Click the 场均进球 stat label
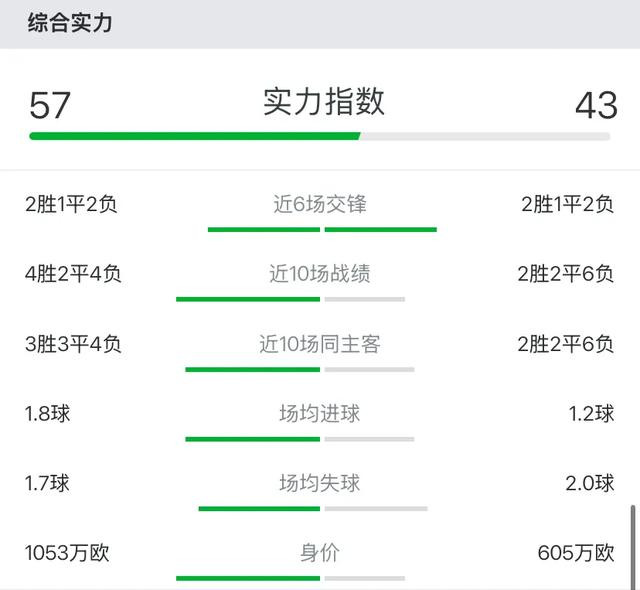640x590 pixels. (320, 413)
